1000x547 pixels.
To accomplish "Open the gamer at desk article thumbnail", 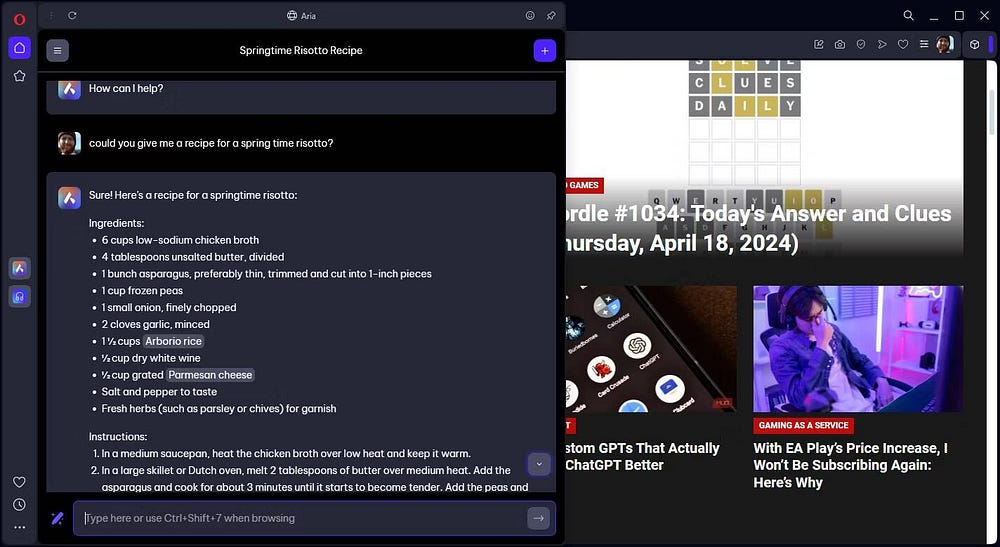I will click(858, 349).
